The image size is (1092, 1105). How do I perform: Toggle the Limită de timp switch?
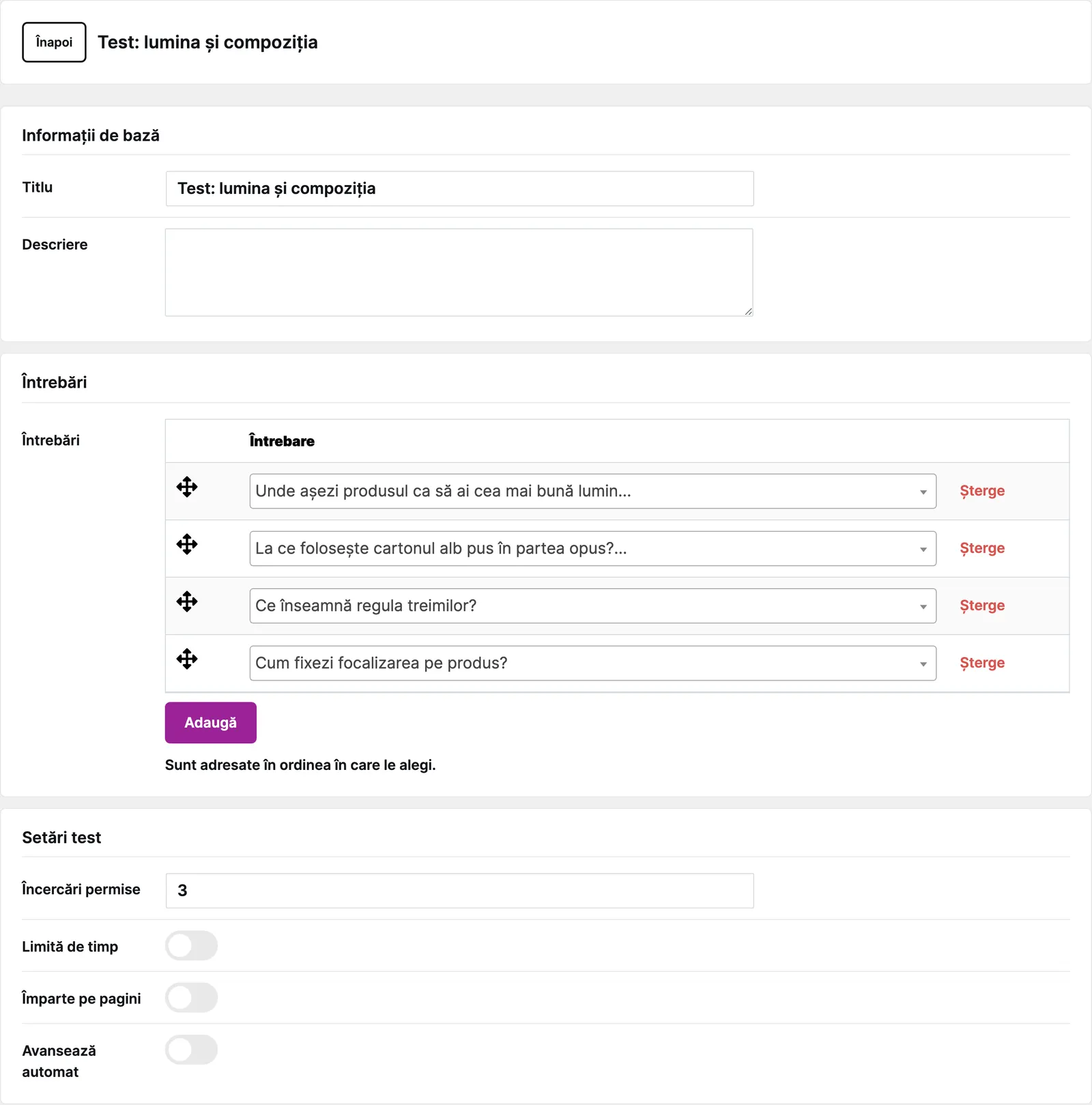[x=191, y=946]
